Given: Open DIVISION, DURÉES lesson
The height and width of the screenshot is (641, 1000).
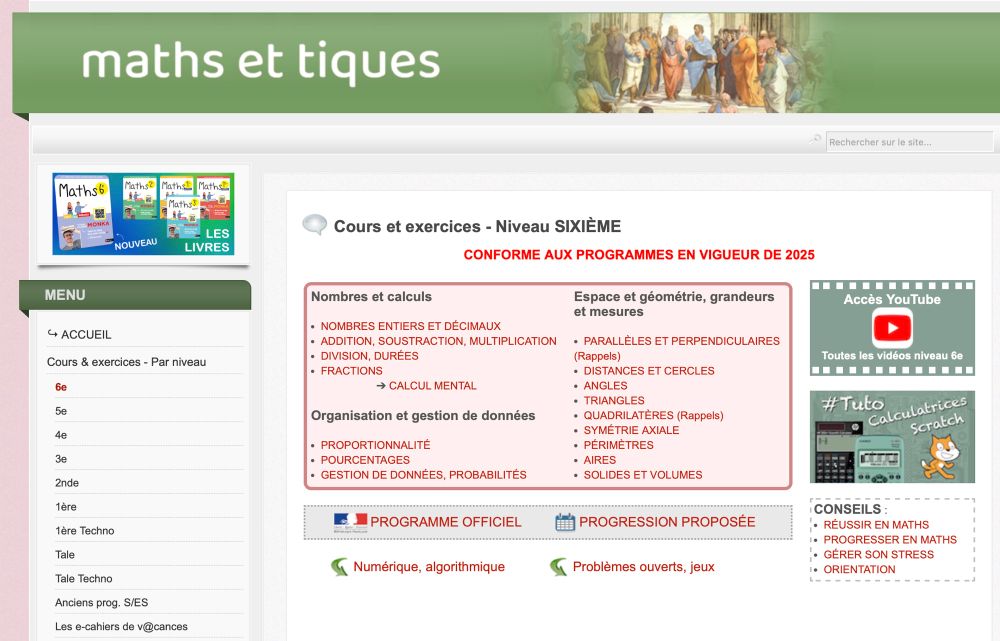Looking at the screenshot, I should (370, 356).
